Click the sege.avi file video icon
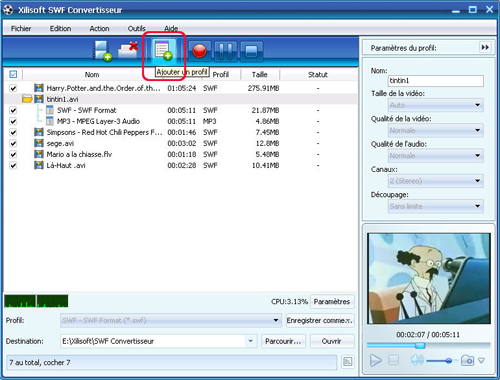This screenshot has height=380, width=500. [x=39, y=143]
